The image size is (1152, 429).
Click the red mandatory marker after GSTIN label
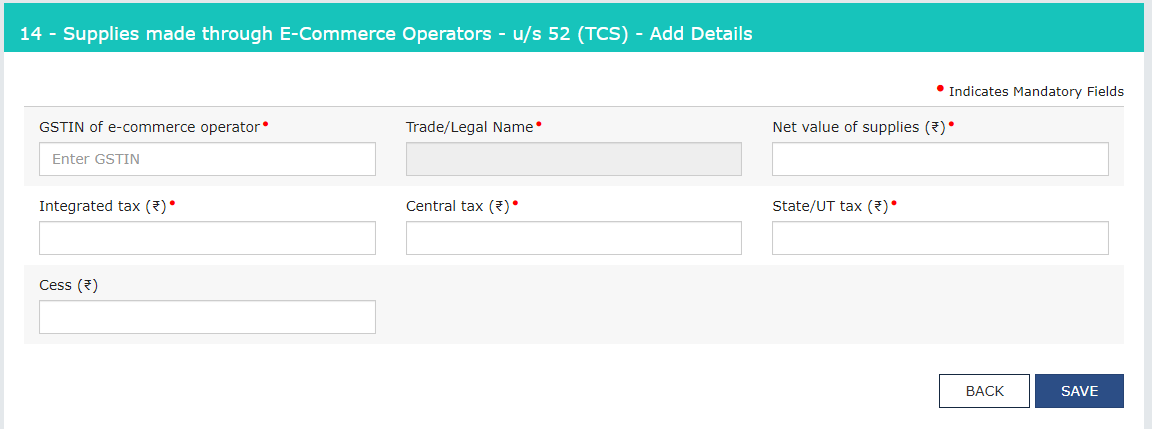266,124
